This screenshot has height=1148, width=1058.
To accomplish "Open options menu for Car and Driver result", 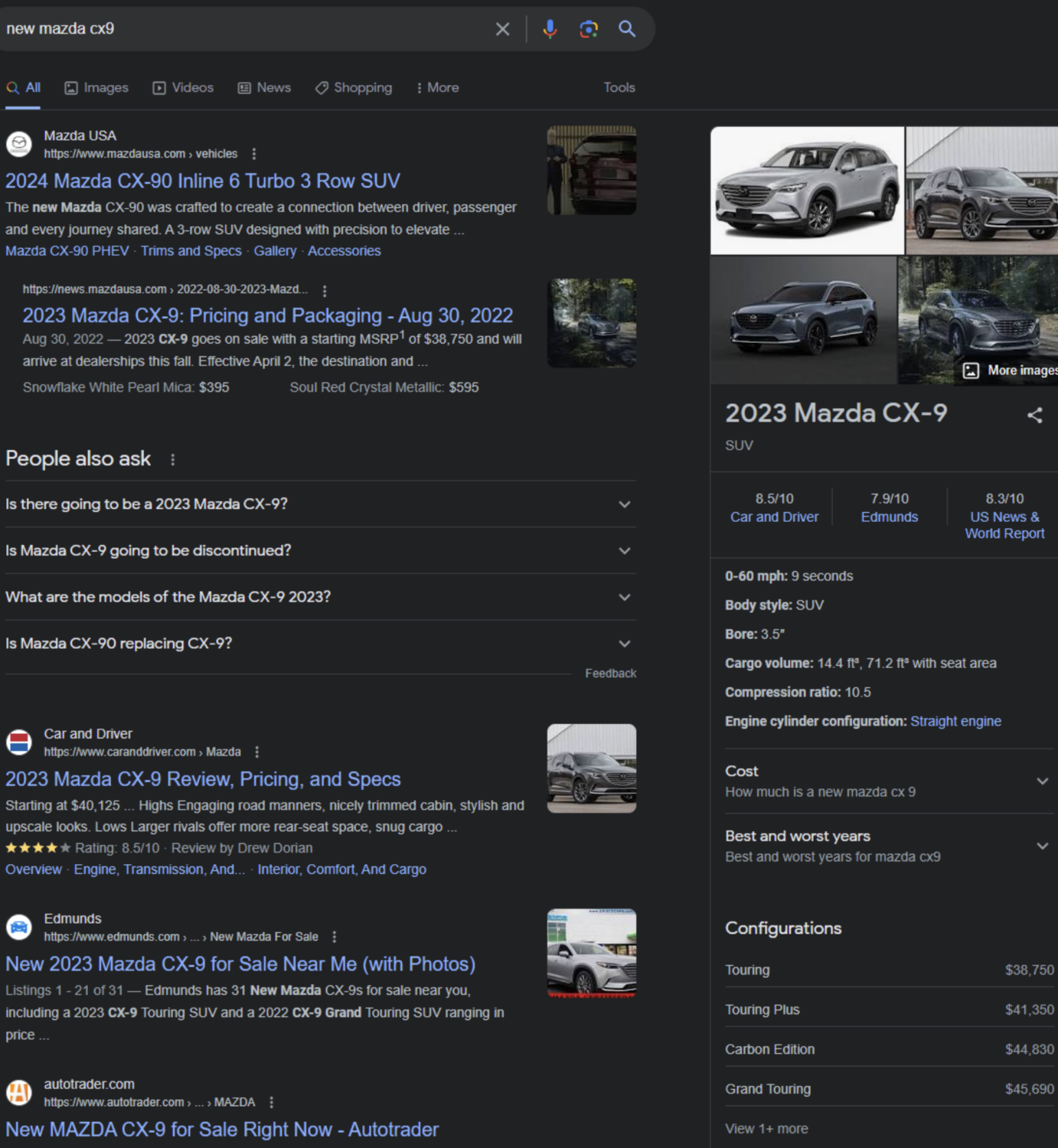I will pyautogui.click(x=257, y=752).
